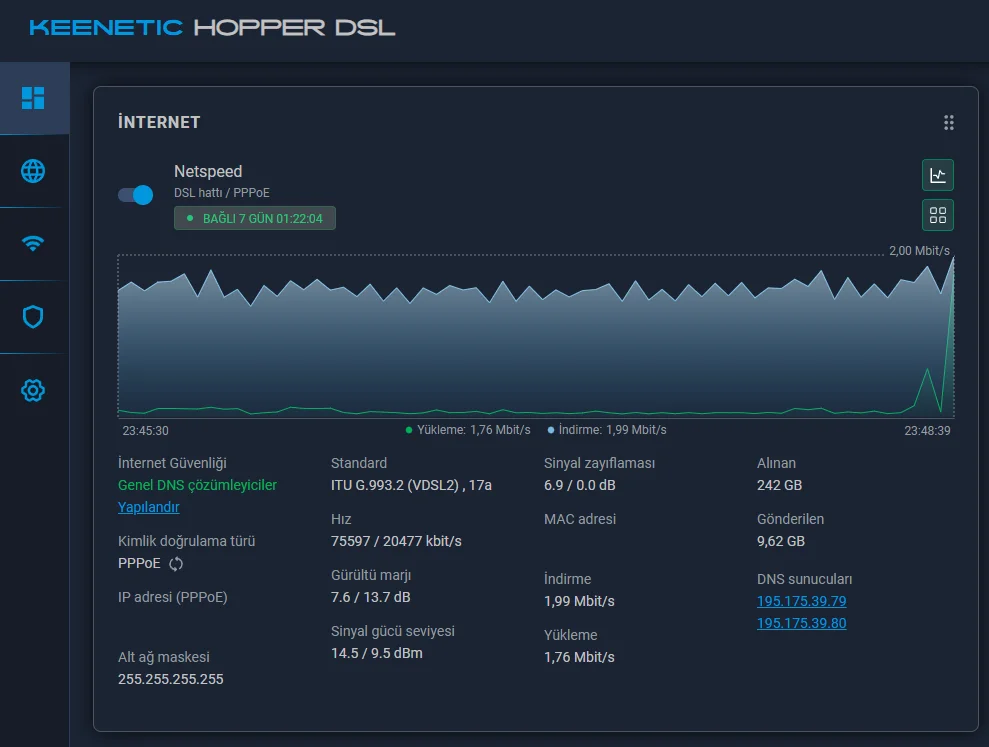Click the Netspeed connection name
This screenshot has height=747, width=989.
click(x=208, y=172)
